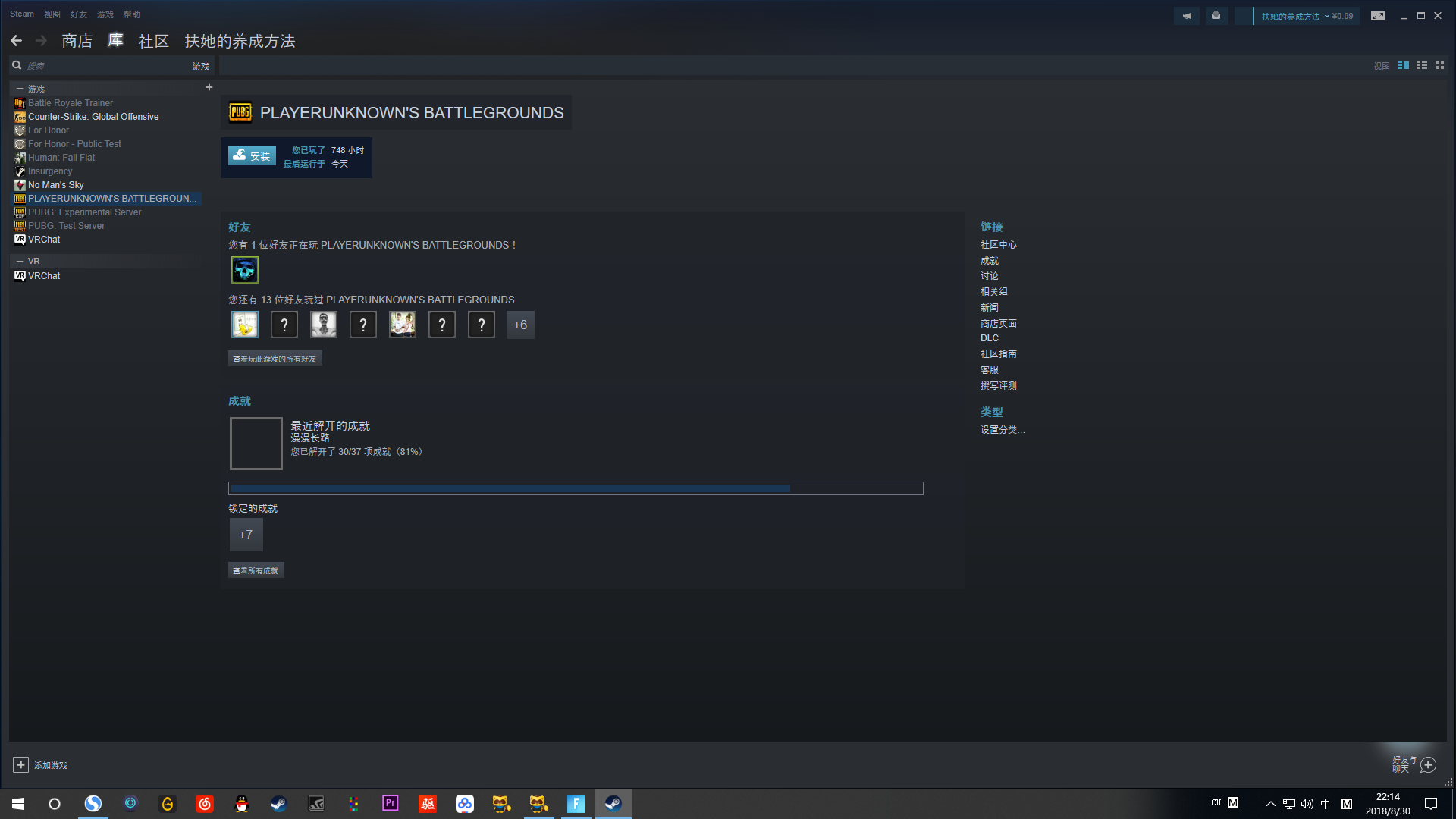Open the friends and chat icon
Screen dimensions: 1456x819
click(1428, 764)
